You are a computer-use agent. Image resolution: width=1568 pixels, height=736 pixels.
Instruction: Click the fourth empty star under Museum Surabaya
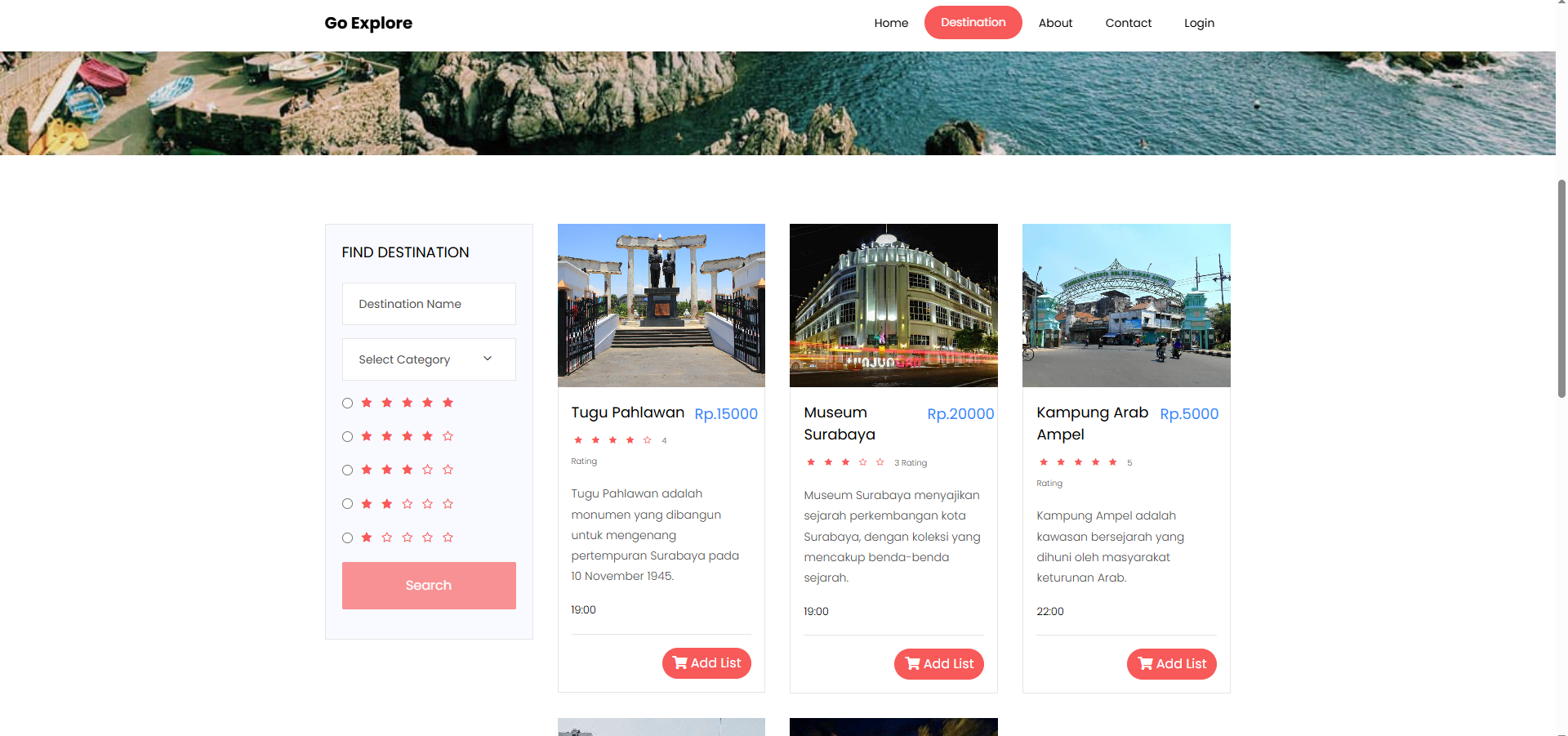862,462
